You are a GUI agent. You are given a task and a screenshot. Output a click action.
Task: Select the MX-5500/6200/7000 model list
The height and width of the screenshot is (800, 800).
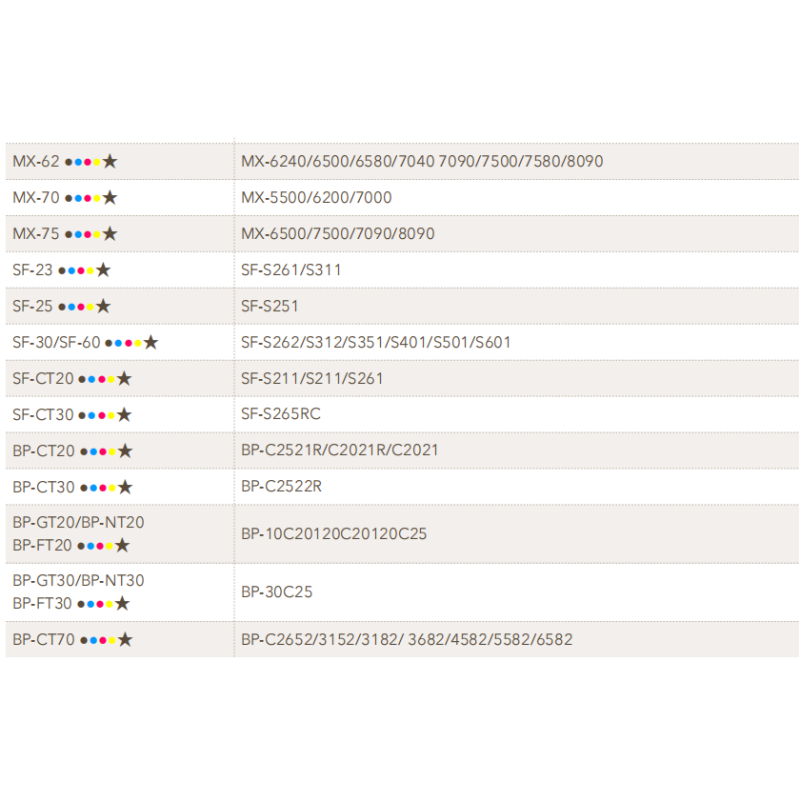point(316,198)
